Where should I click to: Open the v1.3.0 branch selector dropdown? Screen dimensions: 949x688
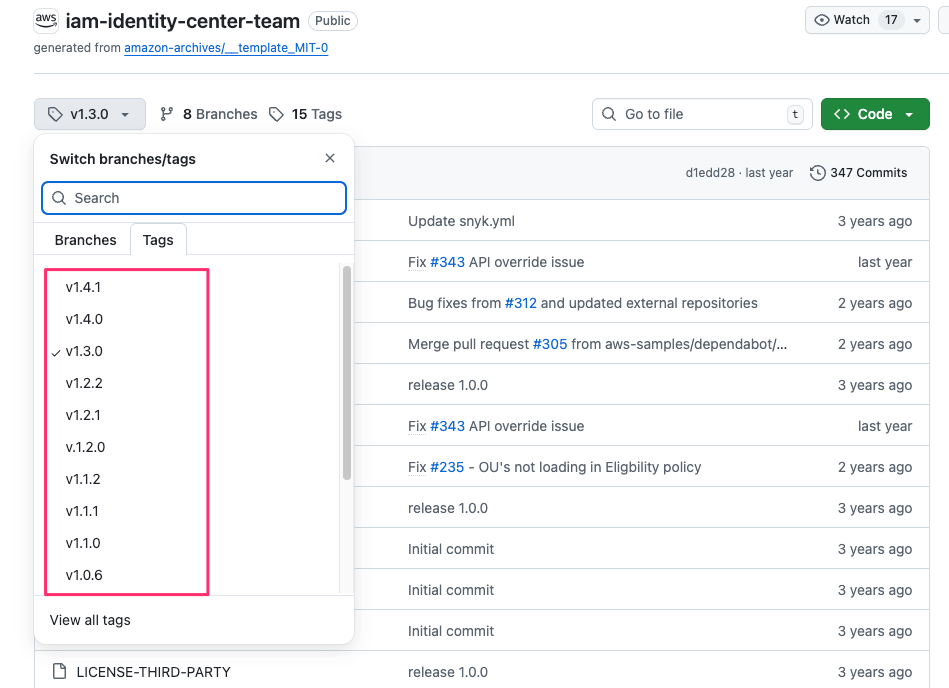click(89, 114)
